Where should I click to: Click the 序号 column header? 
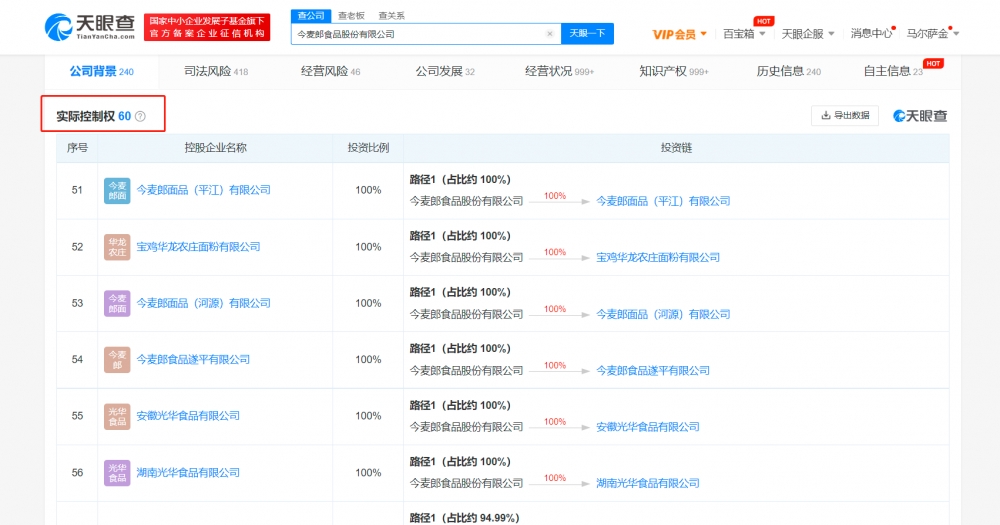[77, 148]
